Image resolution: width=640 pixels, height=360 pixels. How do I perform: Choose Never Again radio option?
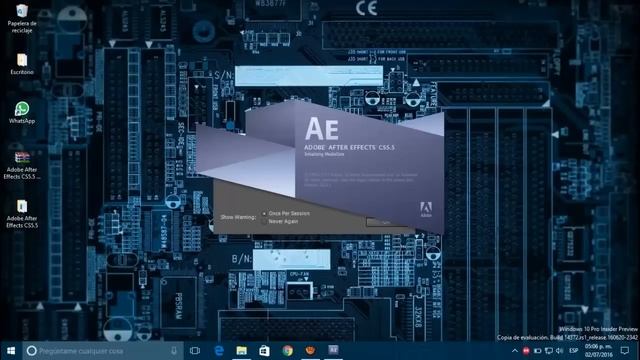tap(264, 221)
